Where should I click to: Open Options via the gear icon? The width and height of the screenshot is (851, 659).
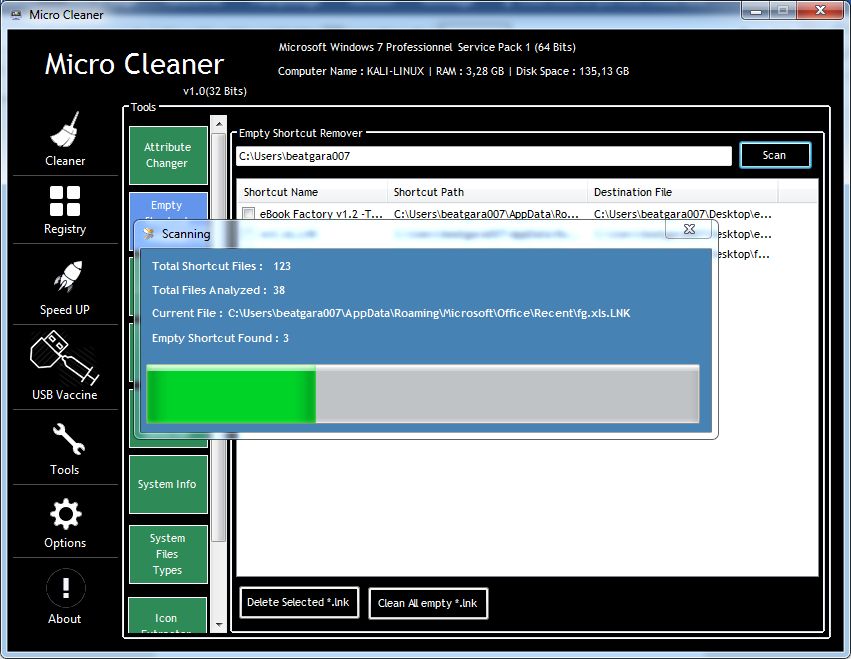click(x=65, y=514)
